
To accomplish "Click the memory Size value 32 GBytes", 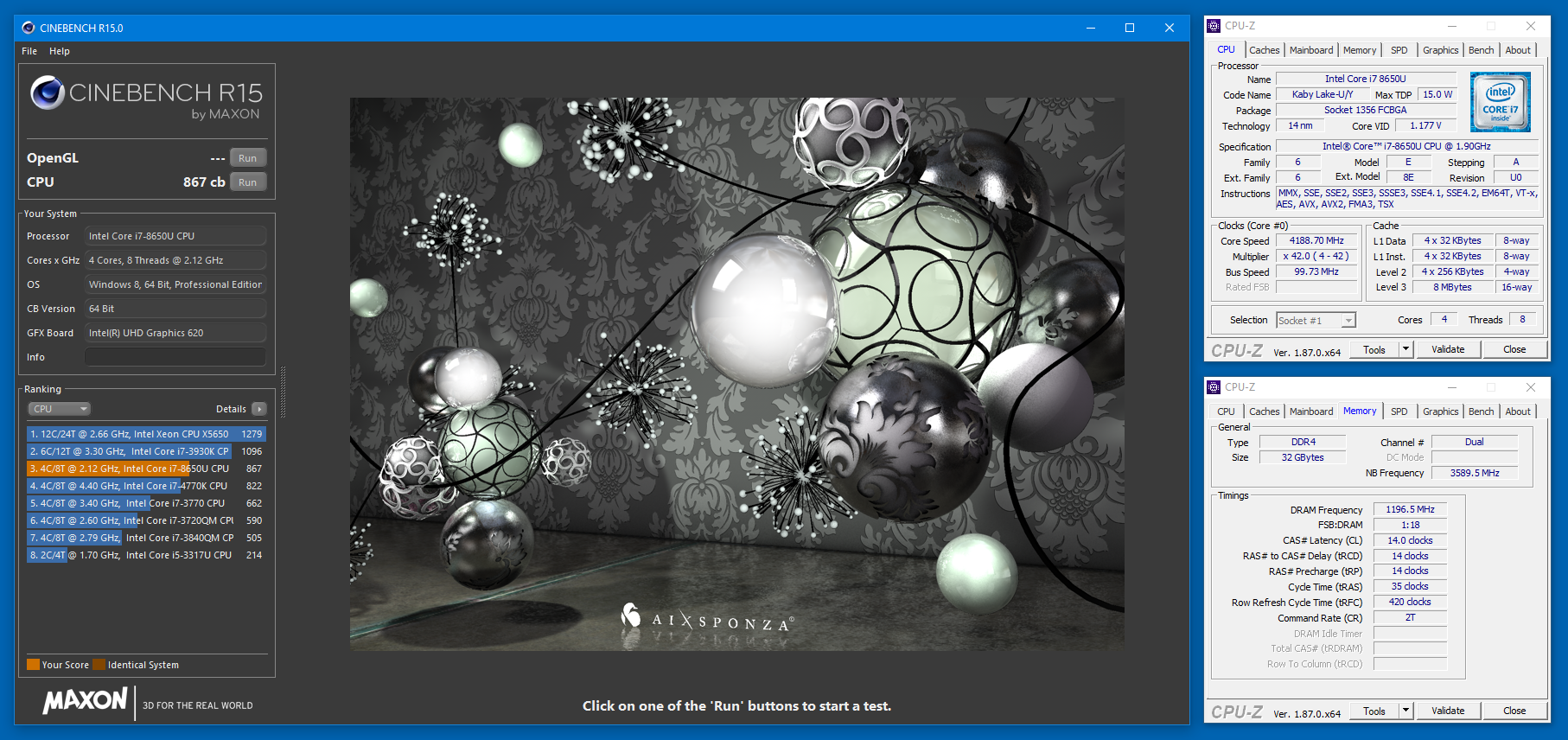I will (x=1303, y=458).
